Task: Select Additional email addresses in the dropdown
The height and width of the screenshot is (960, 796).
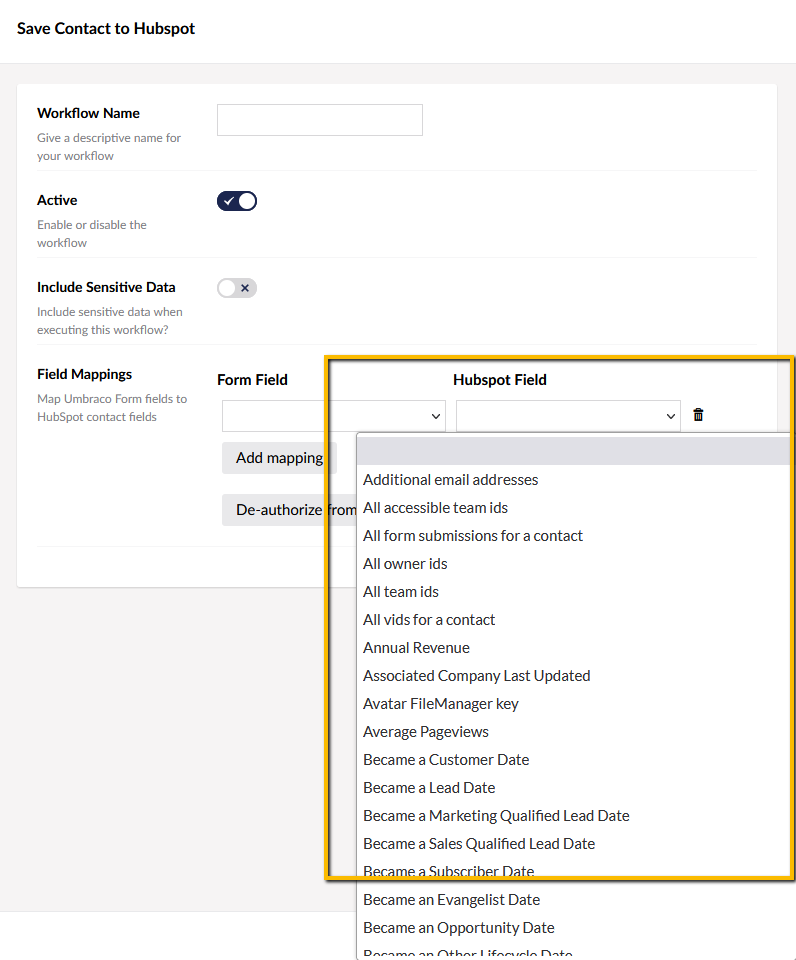Action: [450, 479]
